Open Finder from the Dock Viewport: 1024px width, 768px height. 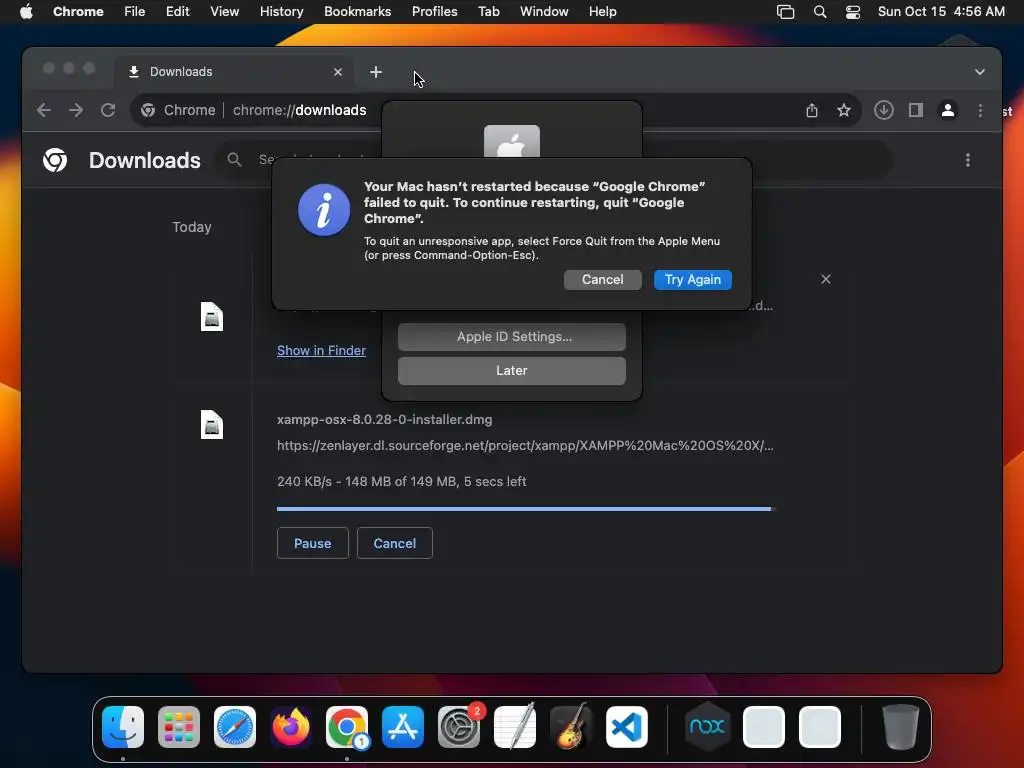[x=123, y=727]
